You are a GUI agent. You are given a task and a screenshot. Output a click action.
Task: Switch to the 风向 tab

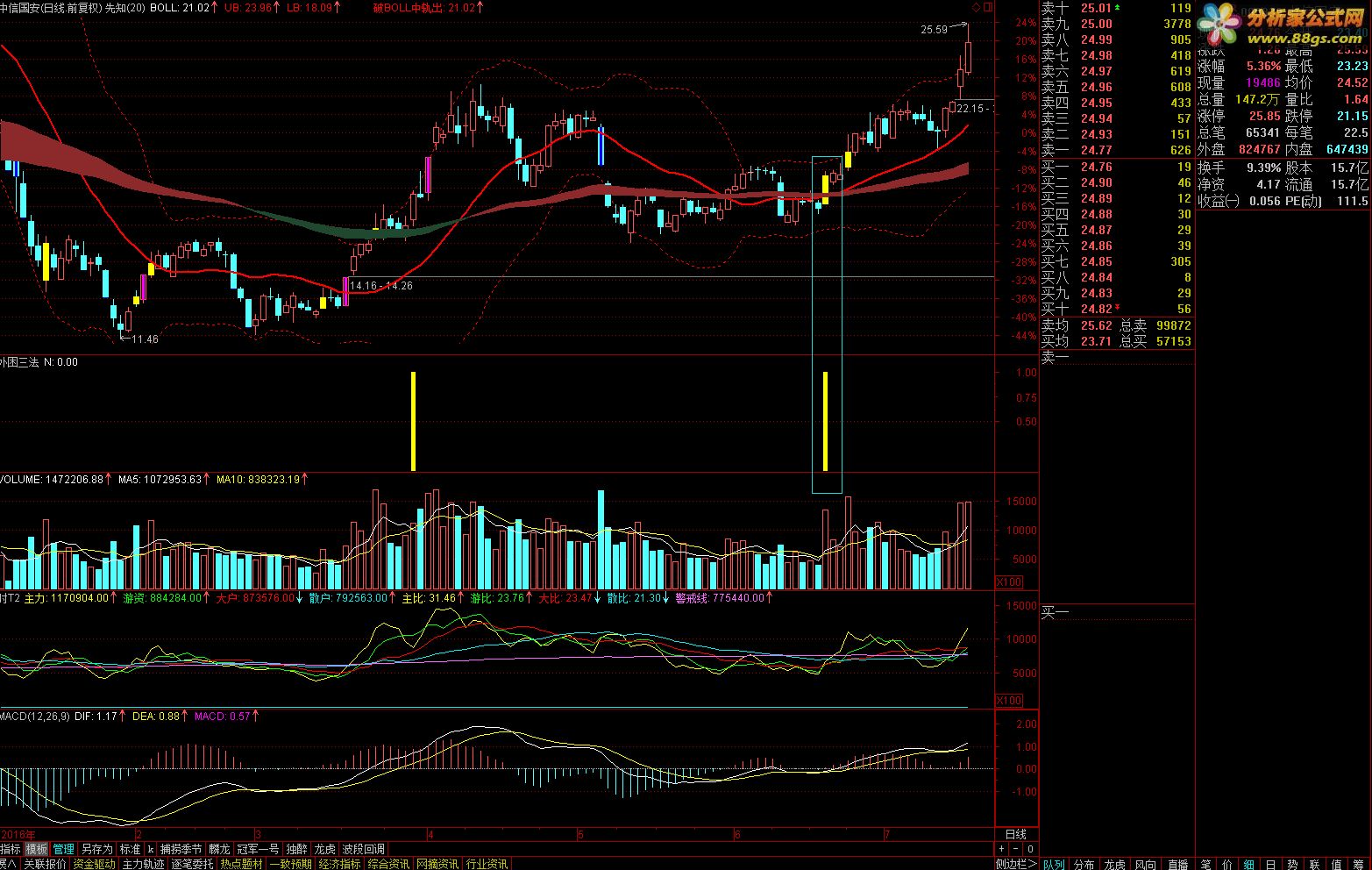point(1146,864)
